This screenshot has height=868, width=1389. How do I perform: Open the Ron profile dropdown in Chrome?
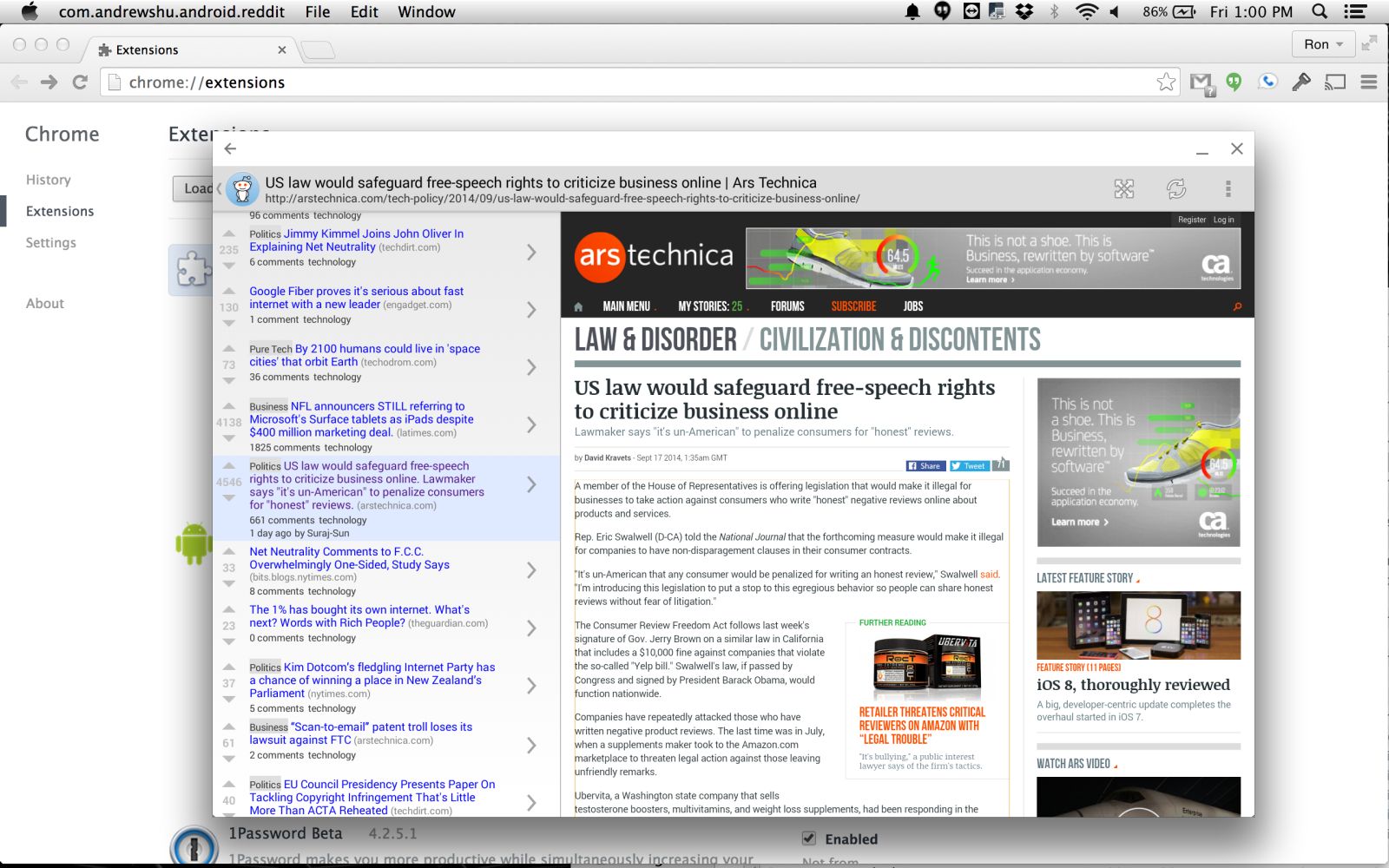coord(1323,44)
